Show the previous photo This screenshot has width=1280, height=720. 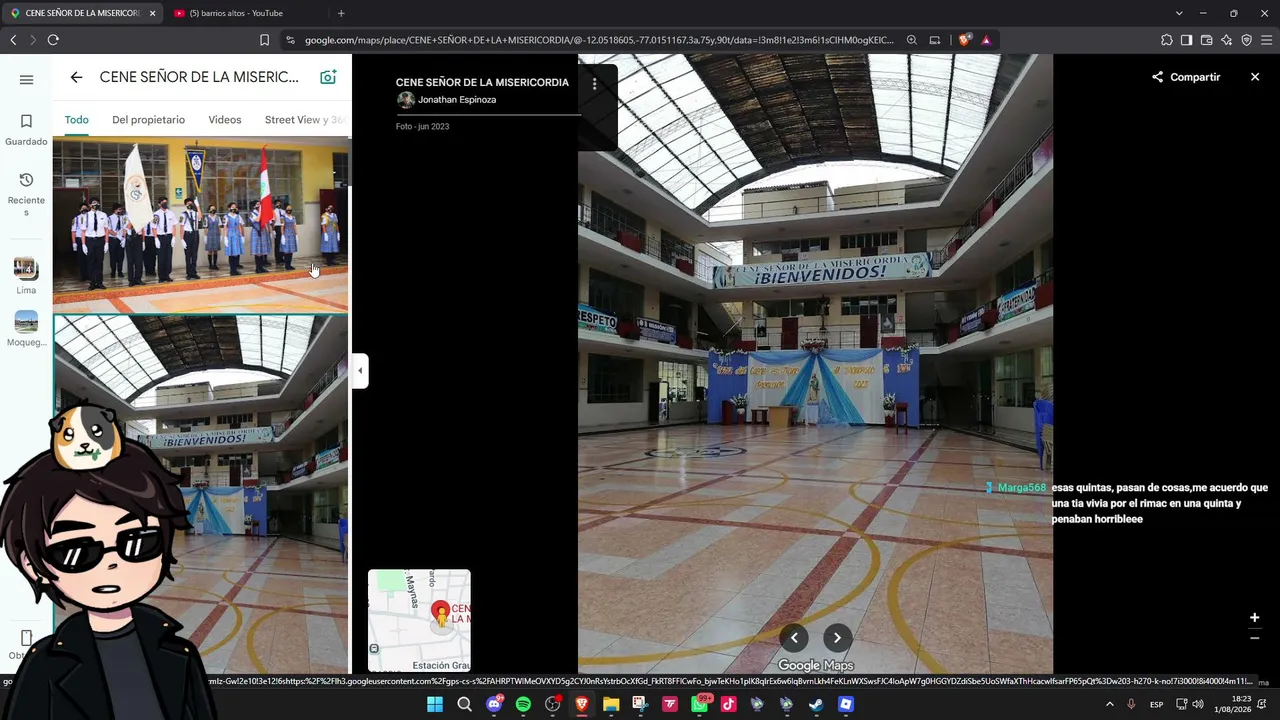pos(794,638)
